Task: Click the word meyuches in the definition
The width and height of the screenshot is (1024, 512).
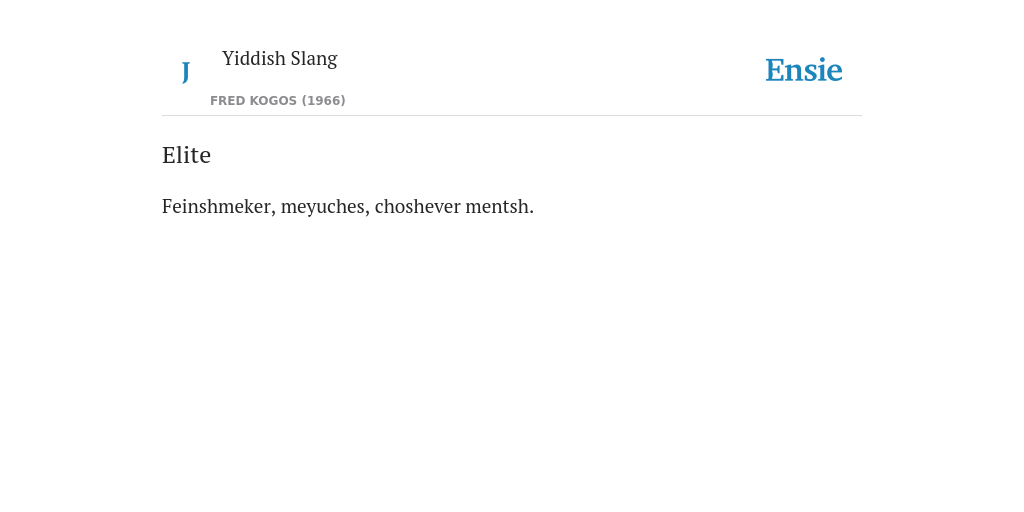Action: [325, 207]
